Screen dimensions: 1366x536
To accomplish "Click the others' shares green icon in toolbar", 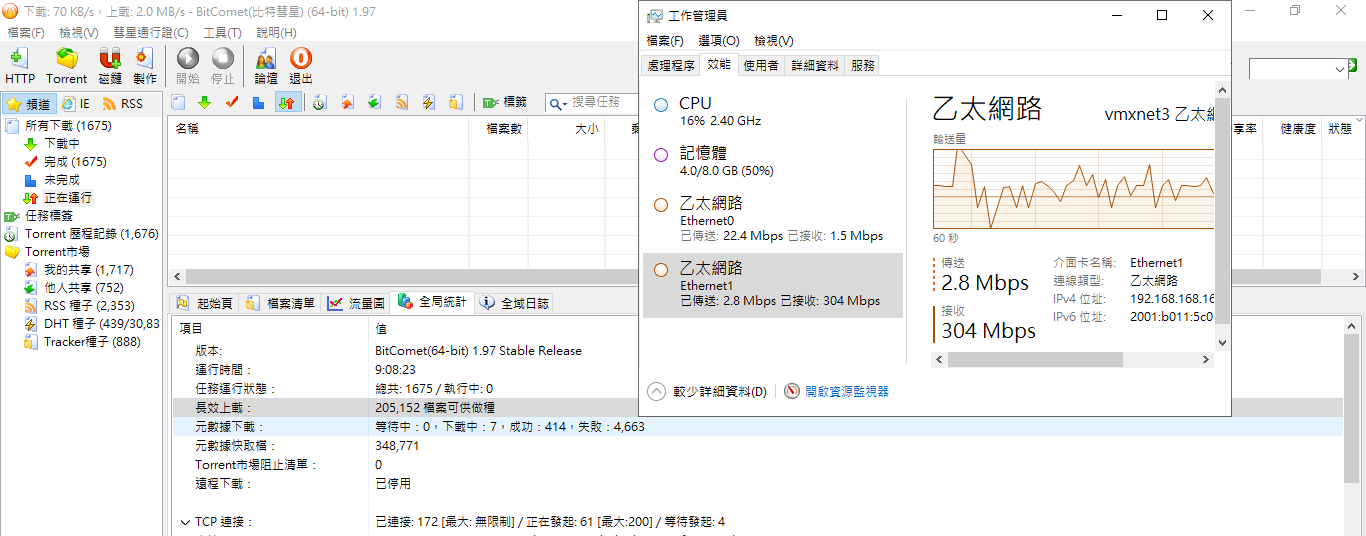I will pos(374,102).
